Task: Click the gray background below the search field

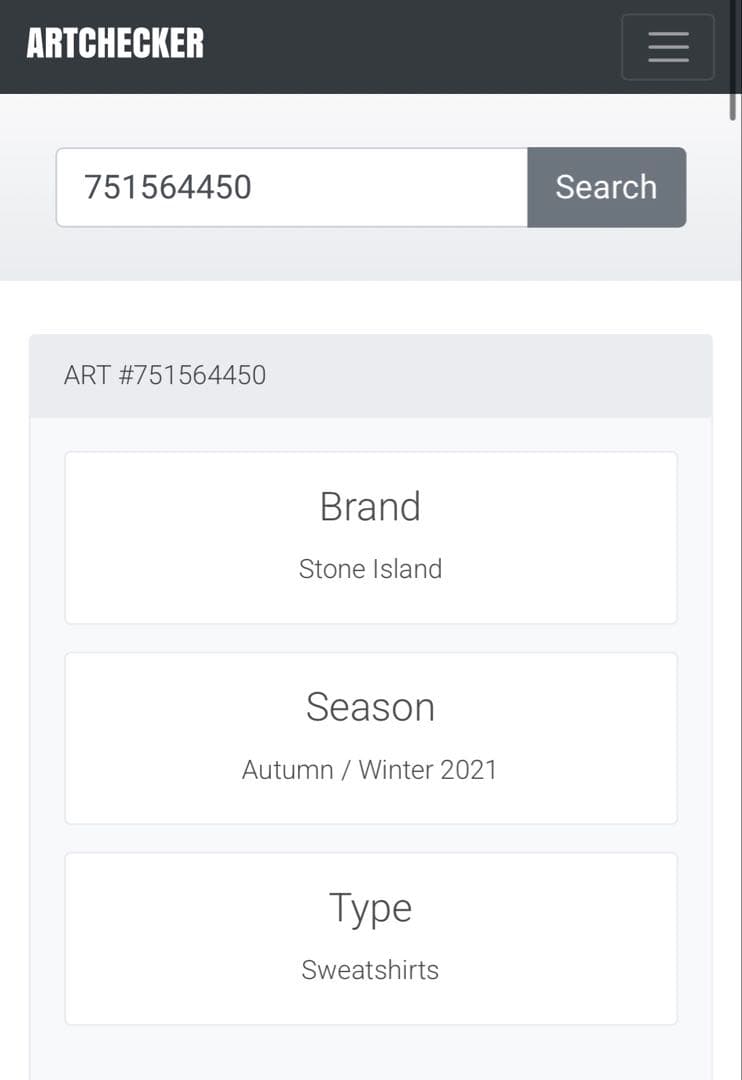Action: [x=370, y=255]
